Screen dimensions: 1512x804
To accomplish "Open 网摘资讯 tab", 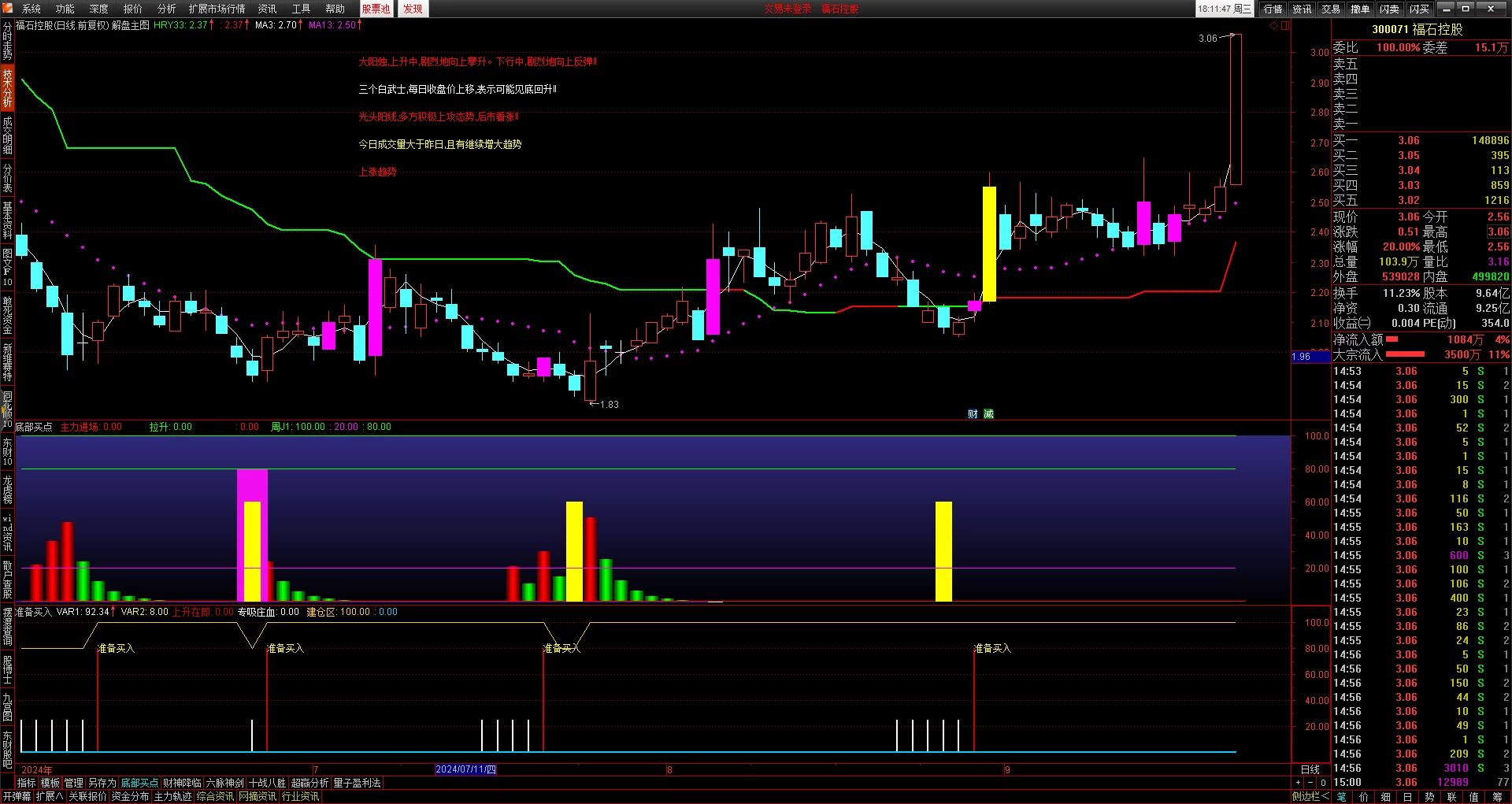I will point(258,796).
